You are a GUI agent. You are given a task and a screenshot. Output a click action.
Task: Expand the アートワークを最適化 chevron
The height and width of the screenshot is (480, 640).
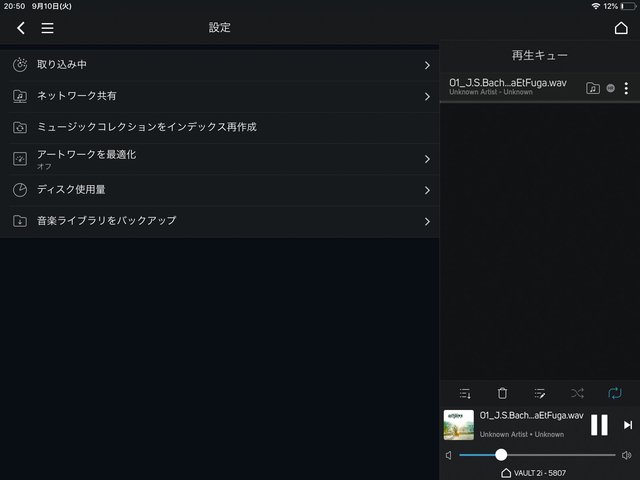click(x=427, y=159)
